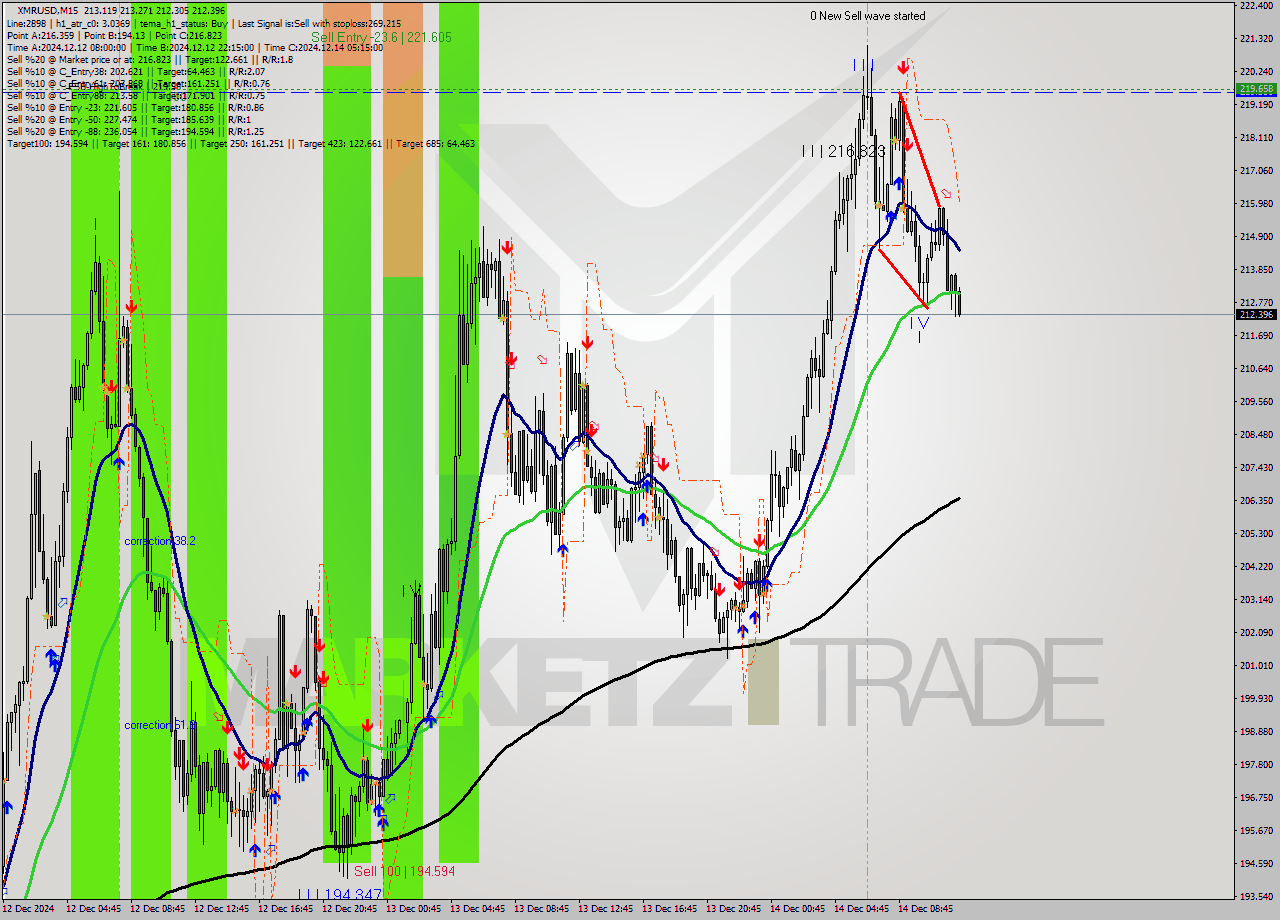This screenshot has height=920, width=1280.
Task: Click the 193.540 price axis label
Action: [x=1256, y=896]
